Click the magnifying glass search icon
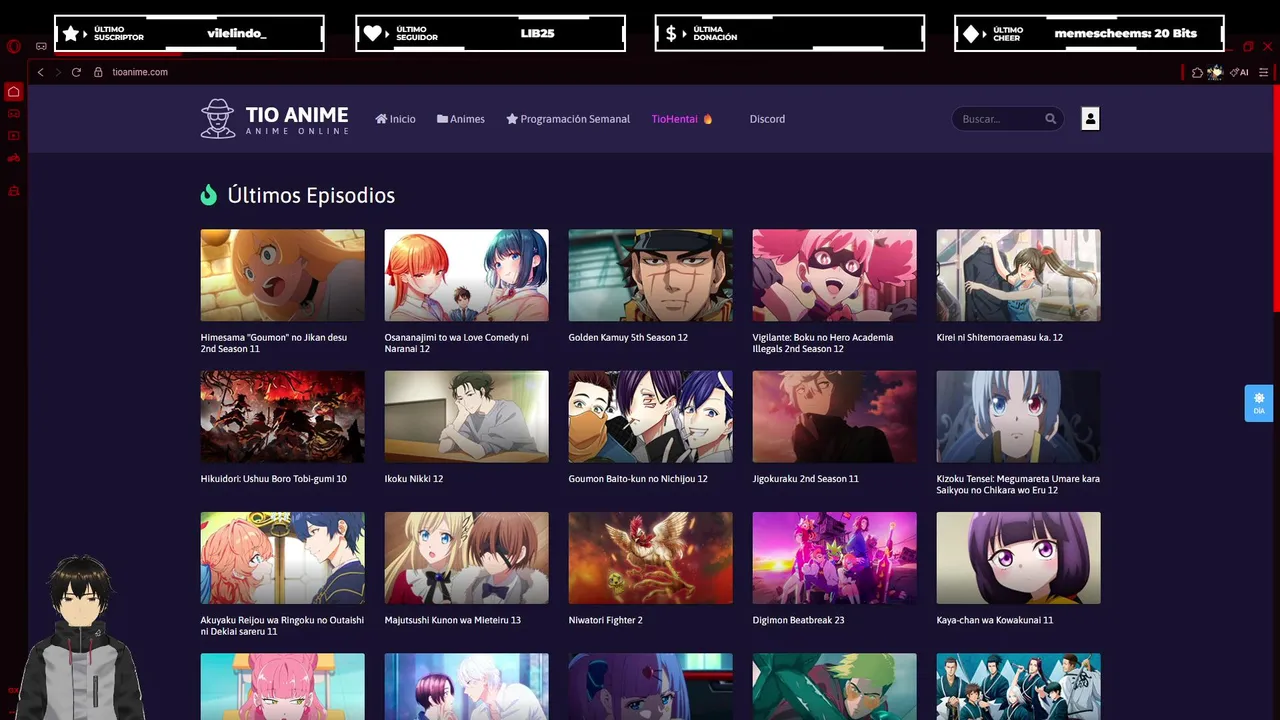1280x720 pixels. click(x=1050, y=119)
